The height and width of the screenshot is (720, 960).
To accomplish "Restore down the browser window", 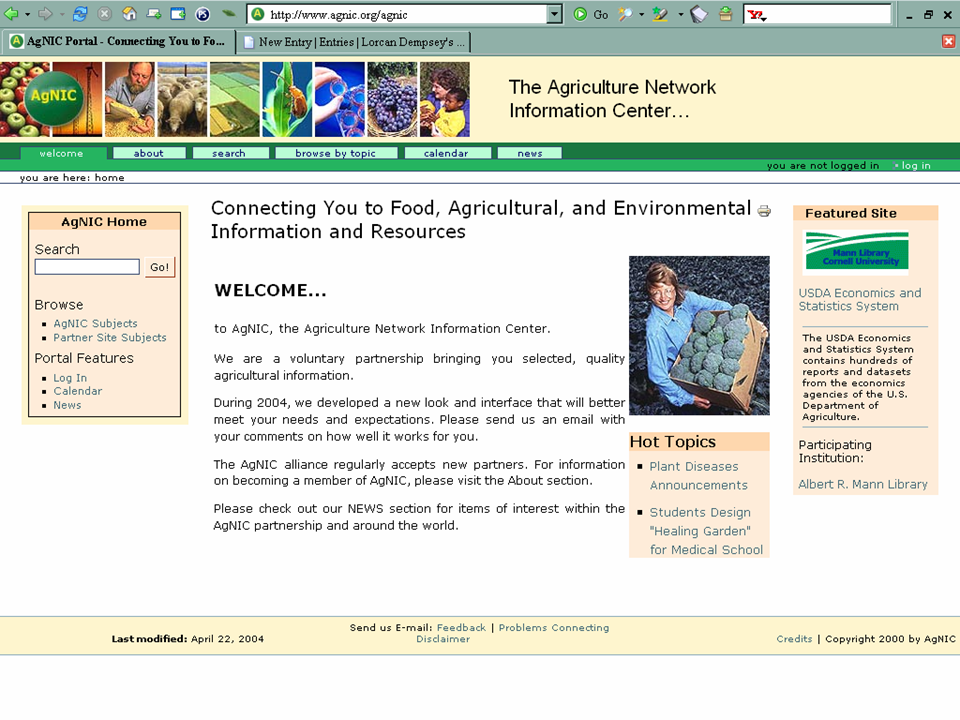I will tap(928, 15).
